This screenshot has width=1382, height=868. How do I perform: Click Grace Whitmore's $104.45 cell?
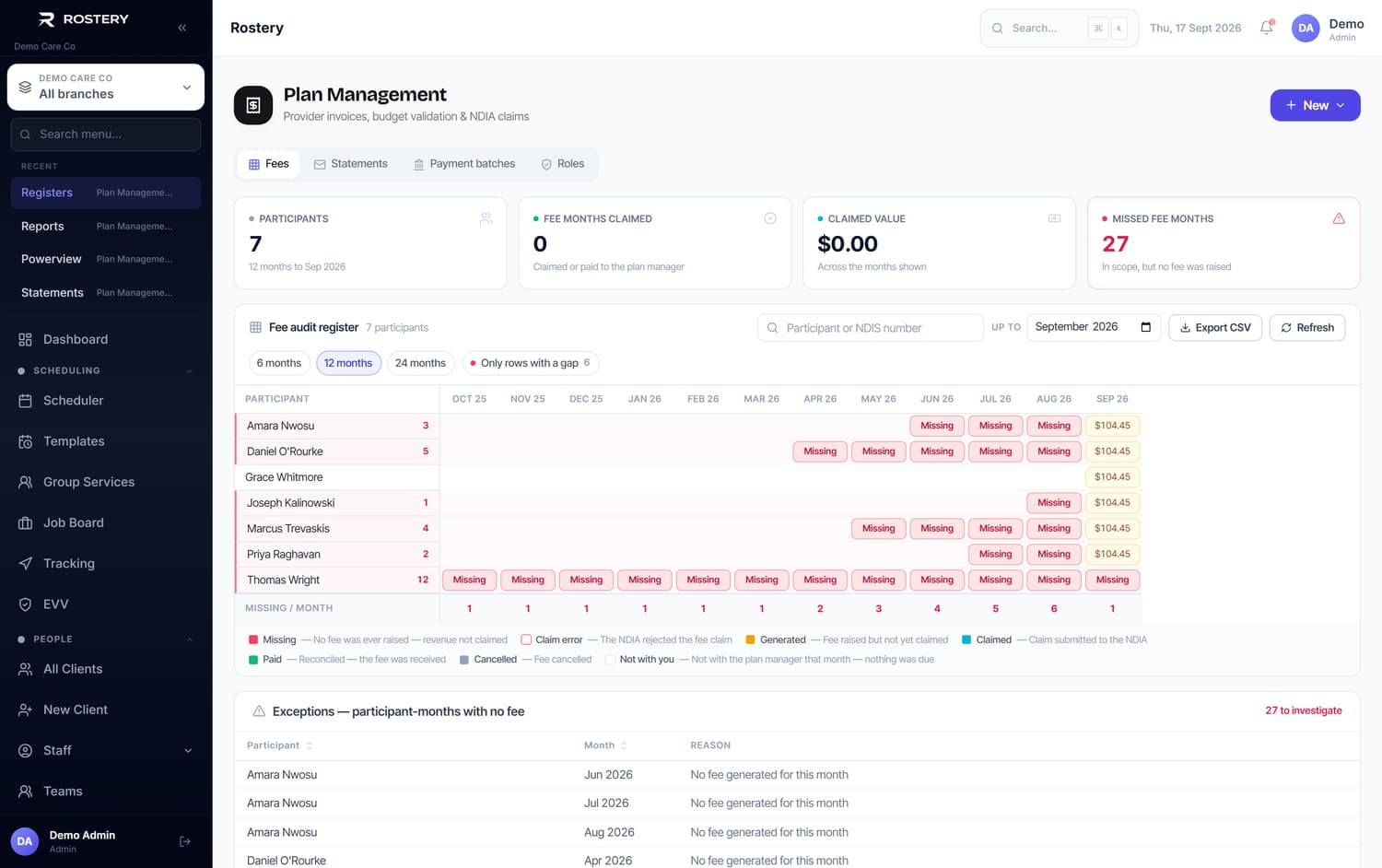coord(1112,477)
